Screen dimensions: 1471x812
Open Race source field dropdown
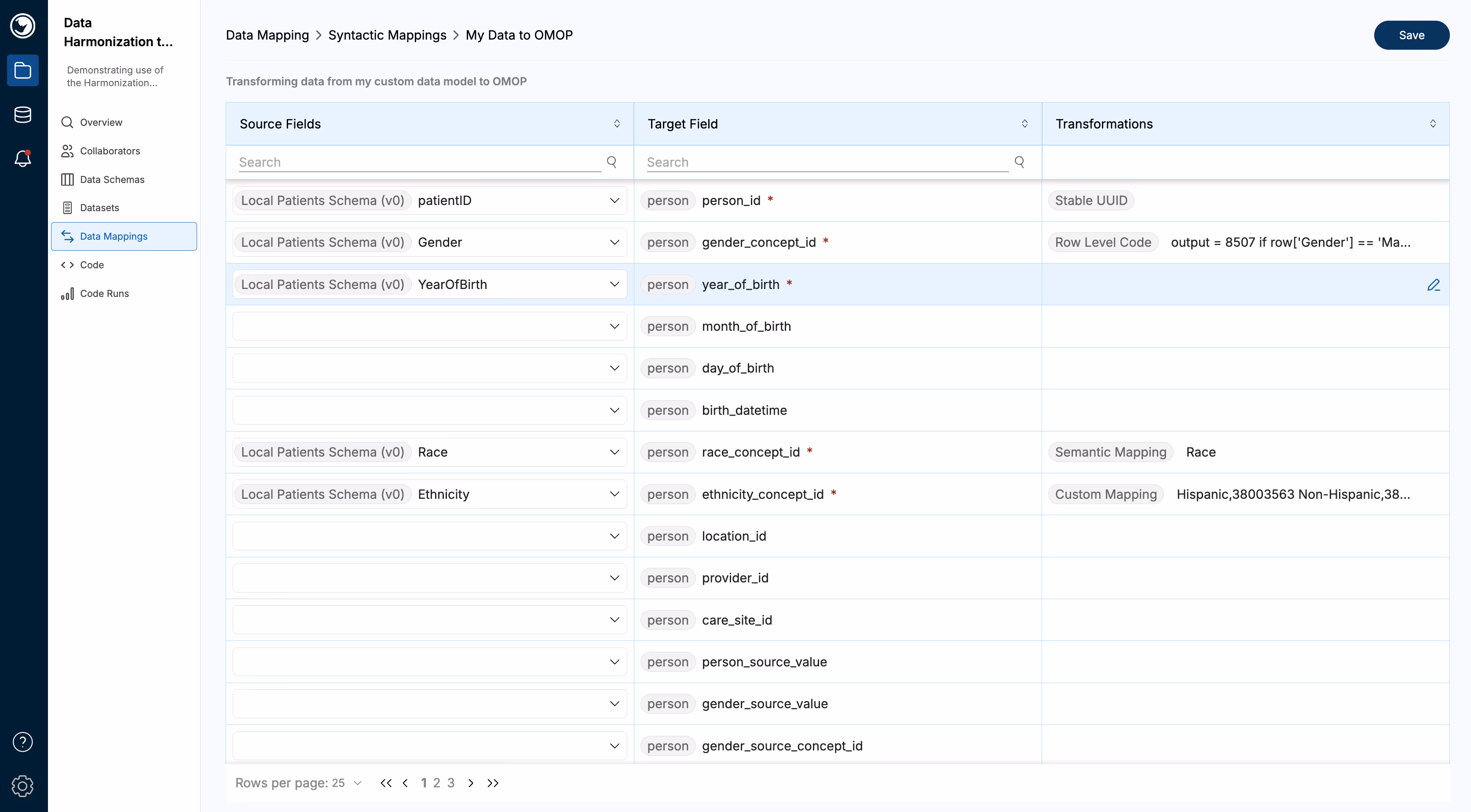point(429,452)
